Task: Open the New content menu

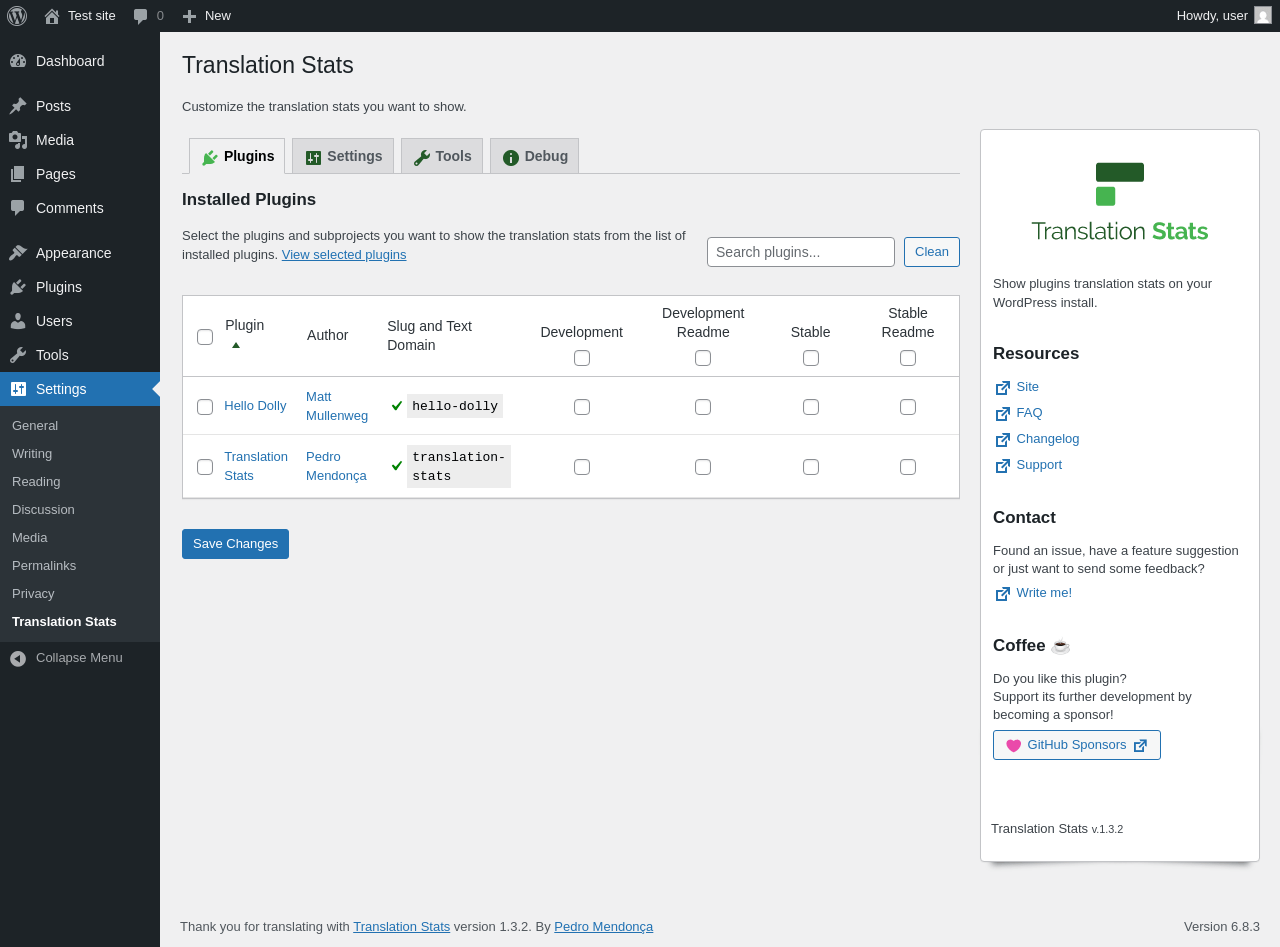Action: click(x=207, y=16)
